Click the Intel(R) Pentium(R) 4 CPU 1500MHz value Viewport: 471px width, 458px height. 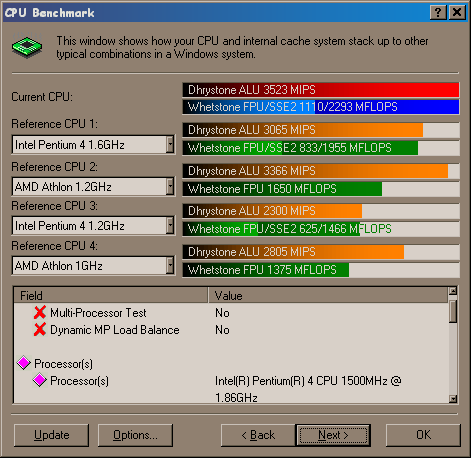(x=308, y=389)
